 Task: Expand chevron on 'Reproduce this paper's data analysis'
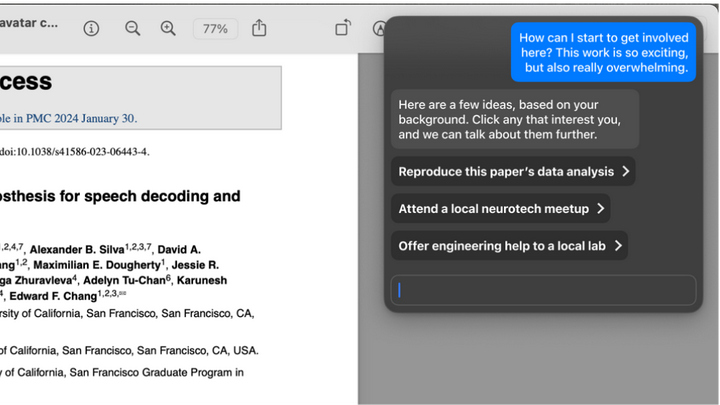626,171
